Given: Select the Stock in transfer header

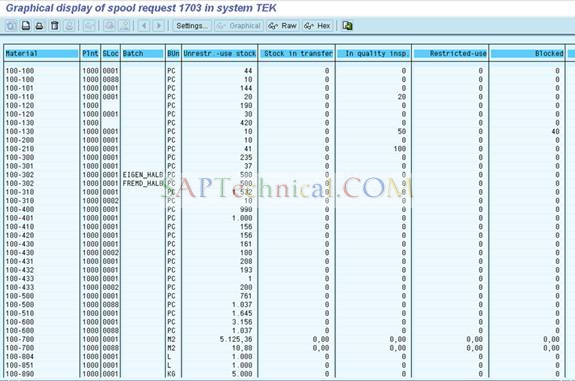Looking at the screenshot, I should click(x=298, y=54).
